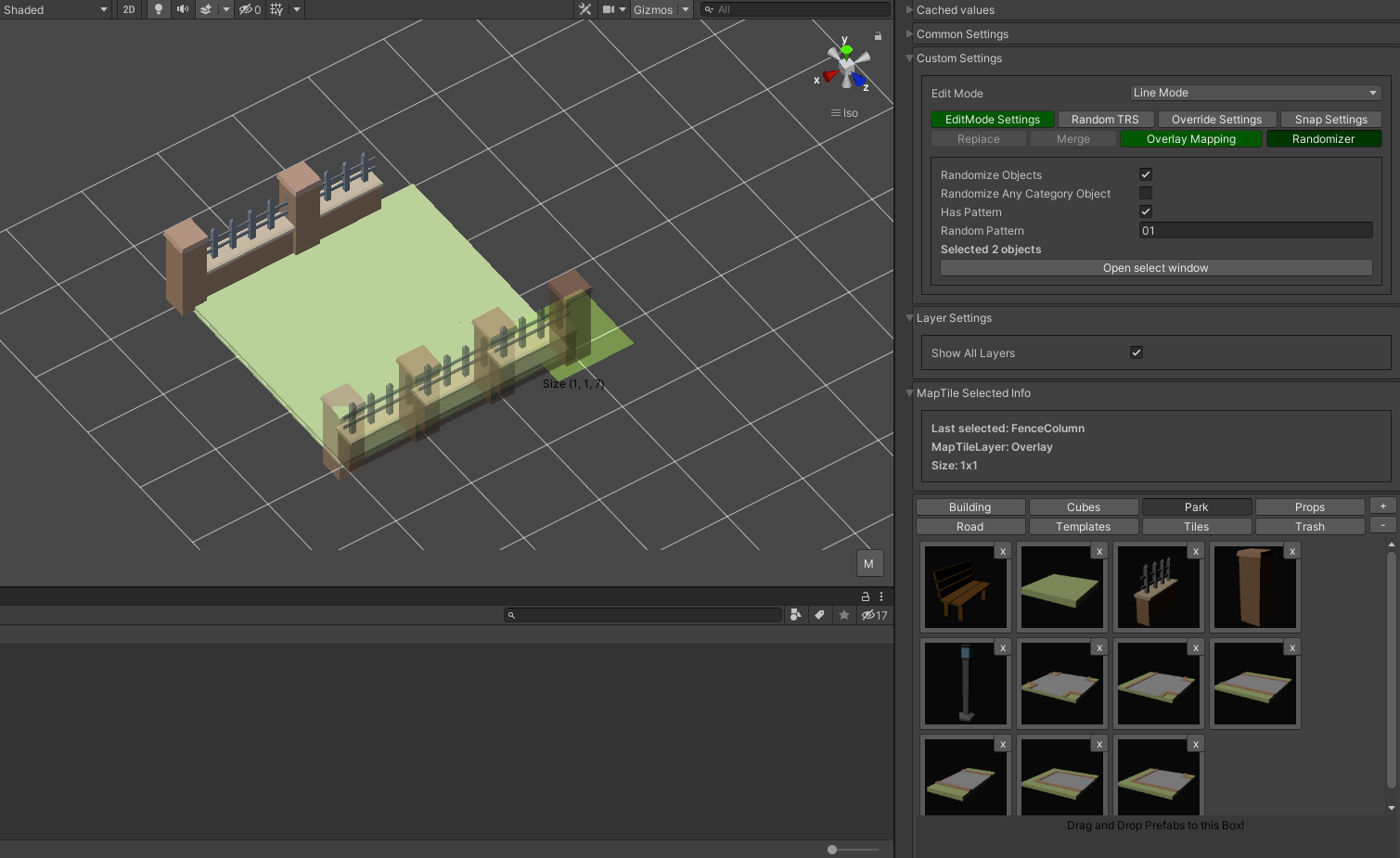1400x858 pixels.
Task: Select the Templates category tab
Action: point(1084,527)
